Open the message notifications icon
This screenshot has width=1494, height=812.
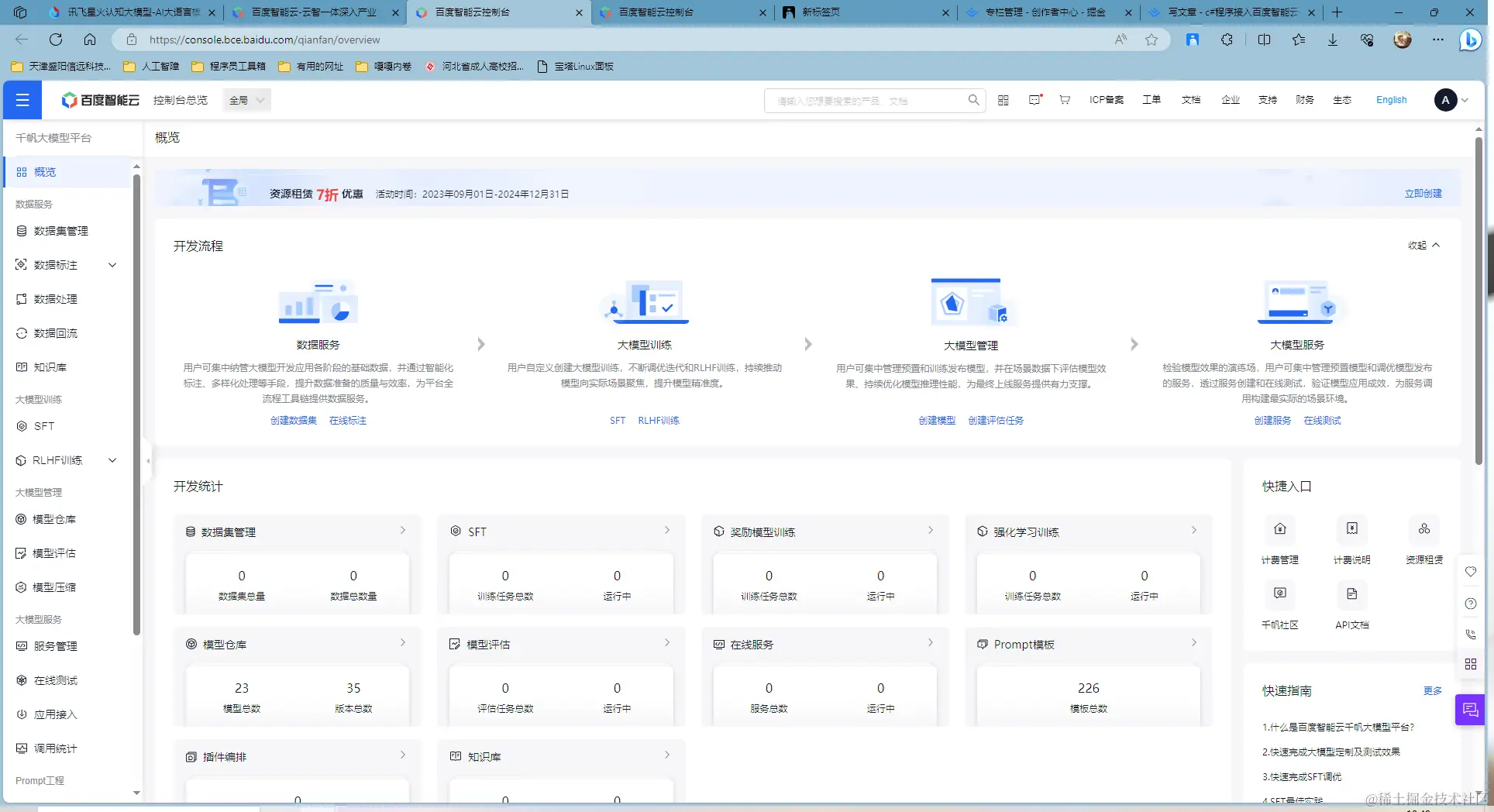click(1034, 100)
